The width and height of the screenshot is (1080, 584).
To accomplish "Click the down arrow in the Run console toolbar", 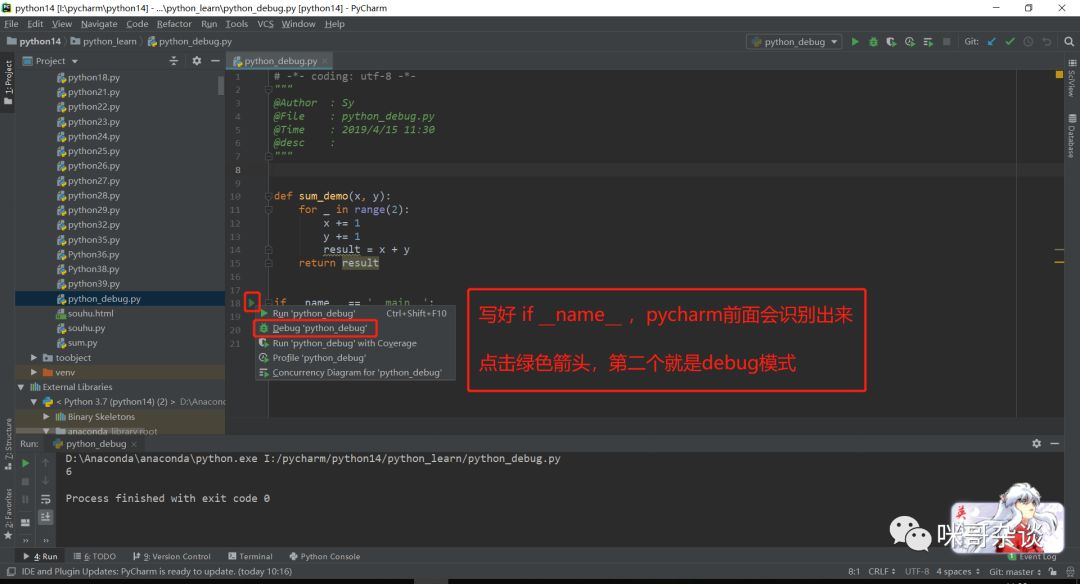I will (x=45, y=481).
